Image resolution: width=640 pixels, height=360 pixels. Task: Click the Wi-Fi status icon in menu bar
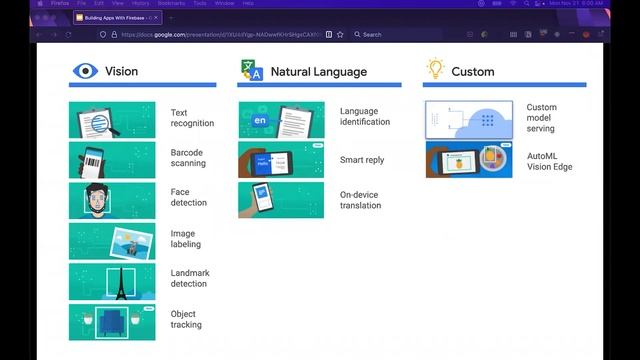(x=513, y=3)
